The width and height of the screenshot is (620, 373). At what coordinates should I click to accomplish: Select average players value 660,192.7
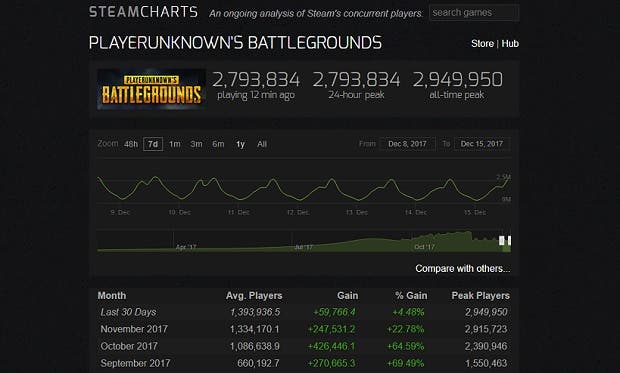(258, 363)
